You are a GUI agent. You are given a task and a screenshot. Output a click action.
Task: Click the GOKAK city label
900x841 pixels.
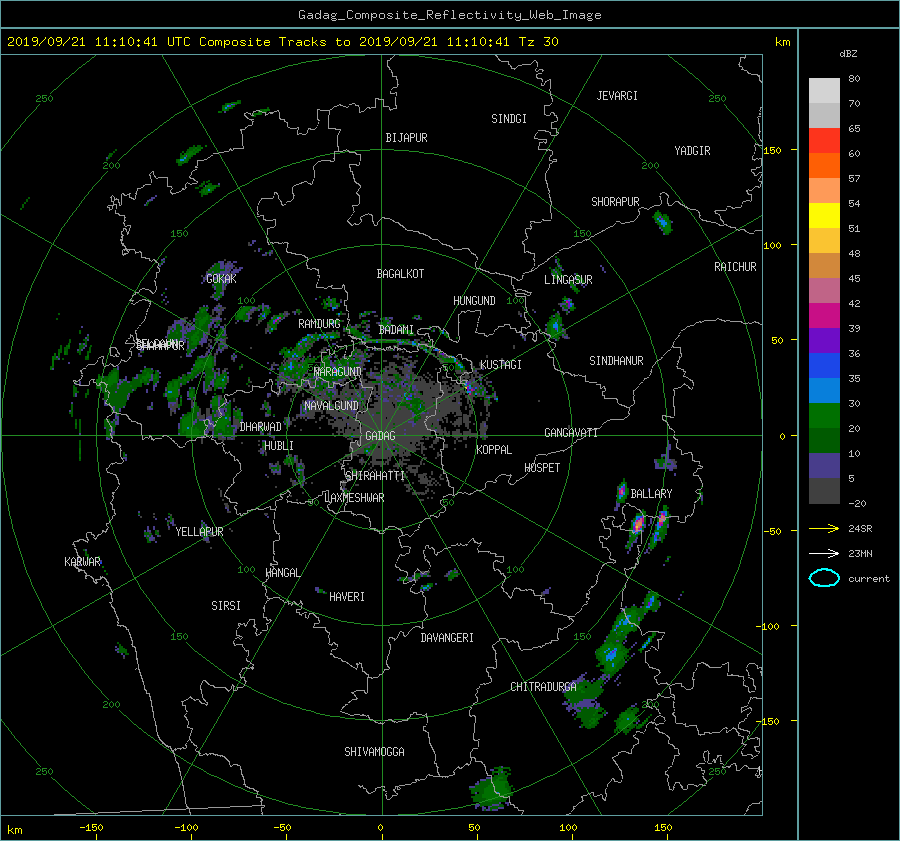pyautogui.click(x=221, y=279)
